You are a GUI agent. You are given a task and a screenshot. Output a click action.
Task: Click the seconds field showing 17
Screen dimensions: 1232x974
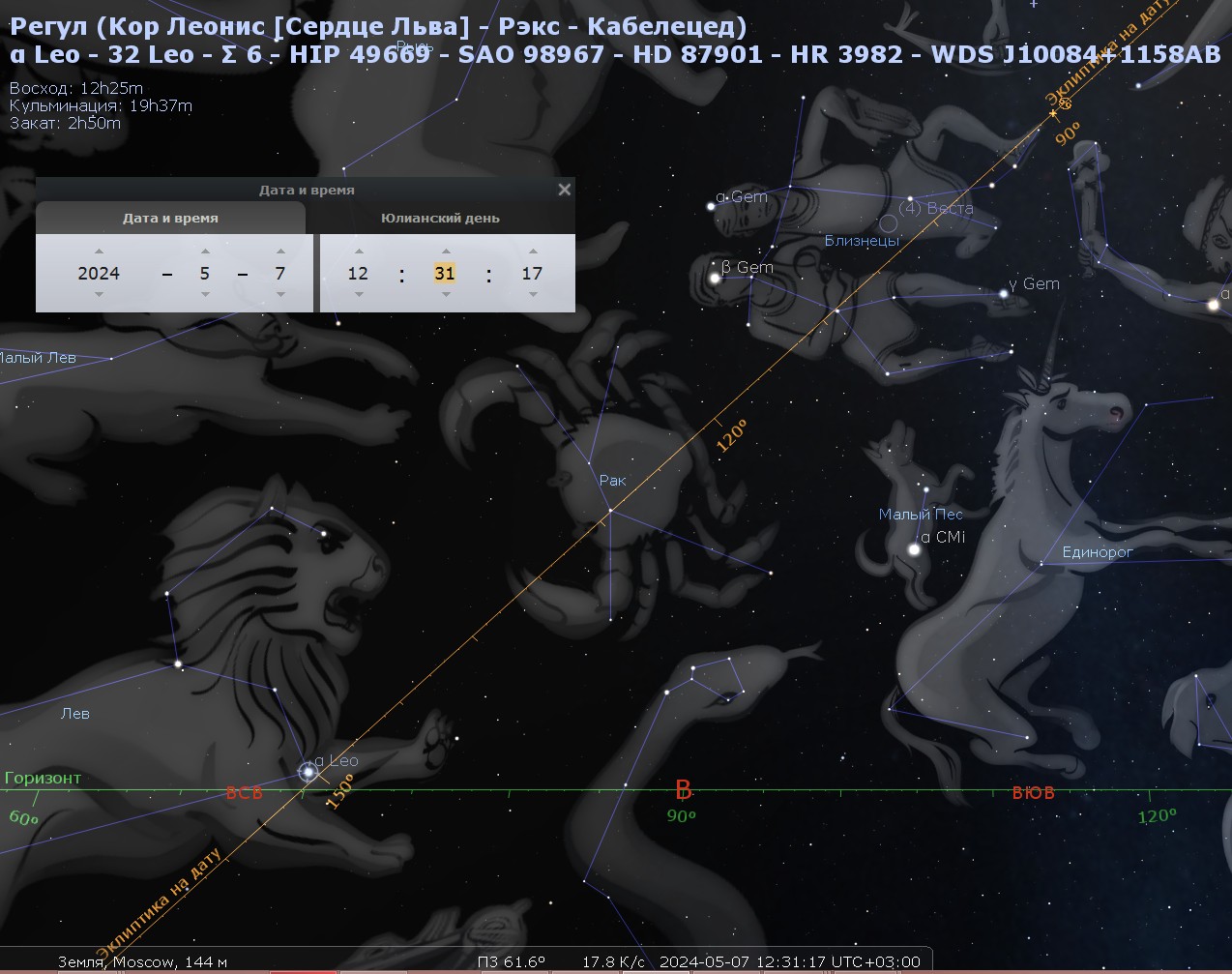[532, 274]
